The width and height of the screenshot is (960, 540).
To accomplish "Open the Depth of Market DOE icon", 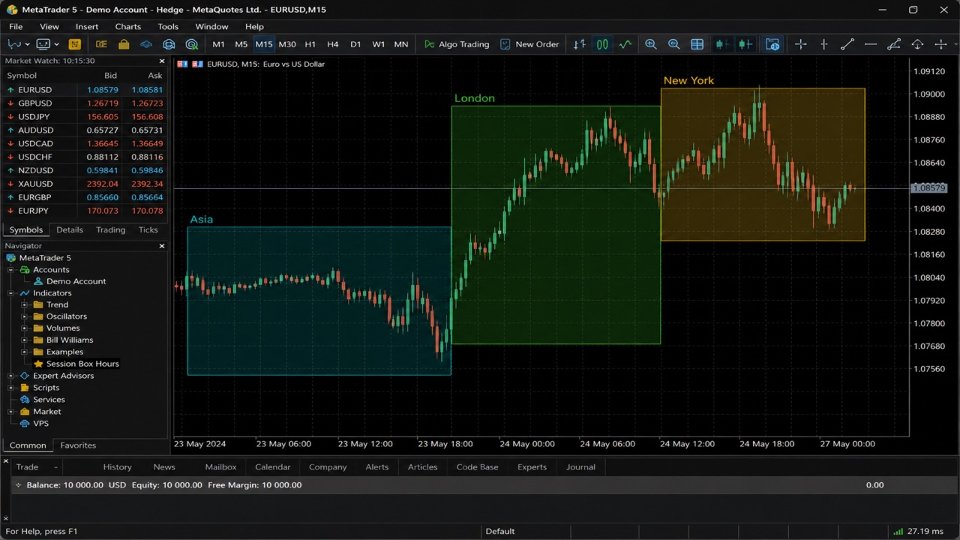I will [101, 44].
